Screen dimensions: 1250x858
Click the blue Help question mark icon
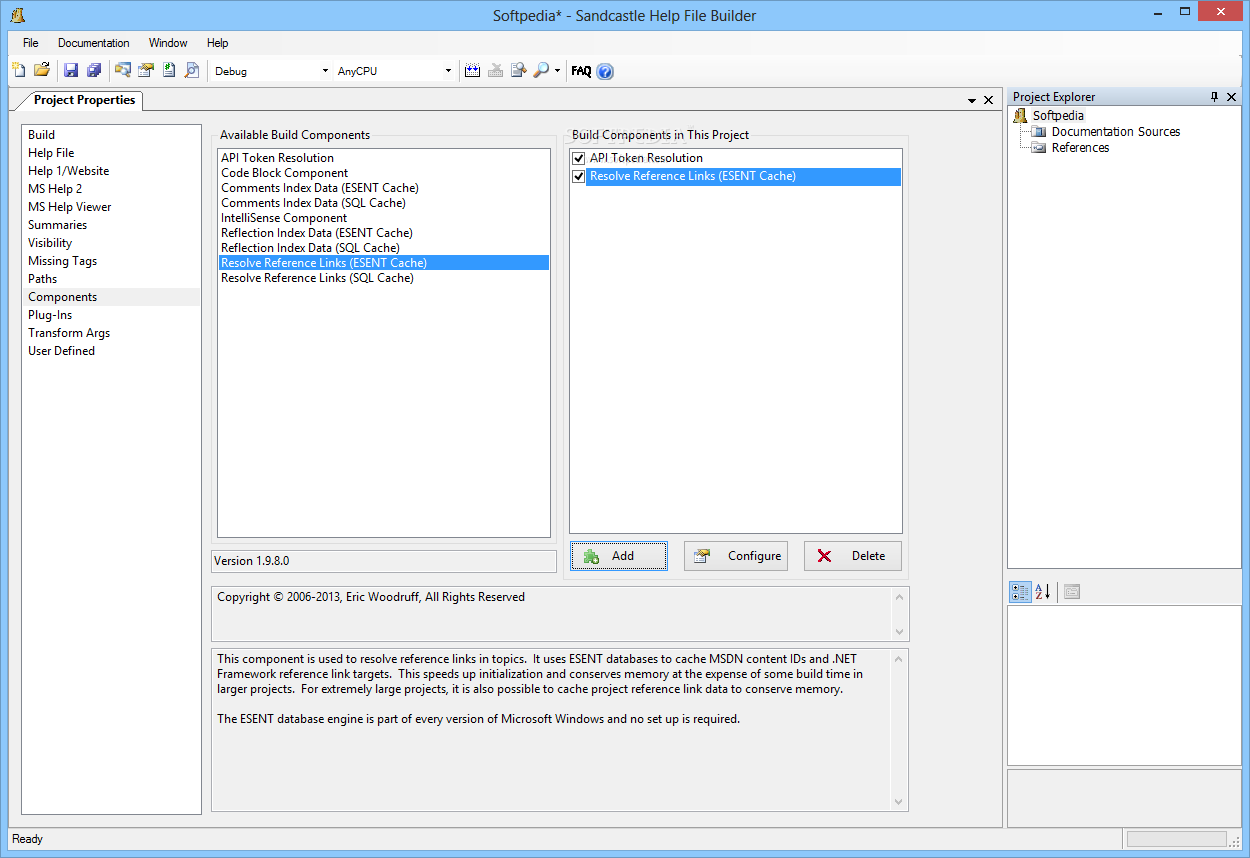click(x=605, y=71)
